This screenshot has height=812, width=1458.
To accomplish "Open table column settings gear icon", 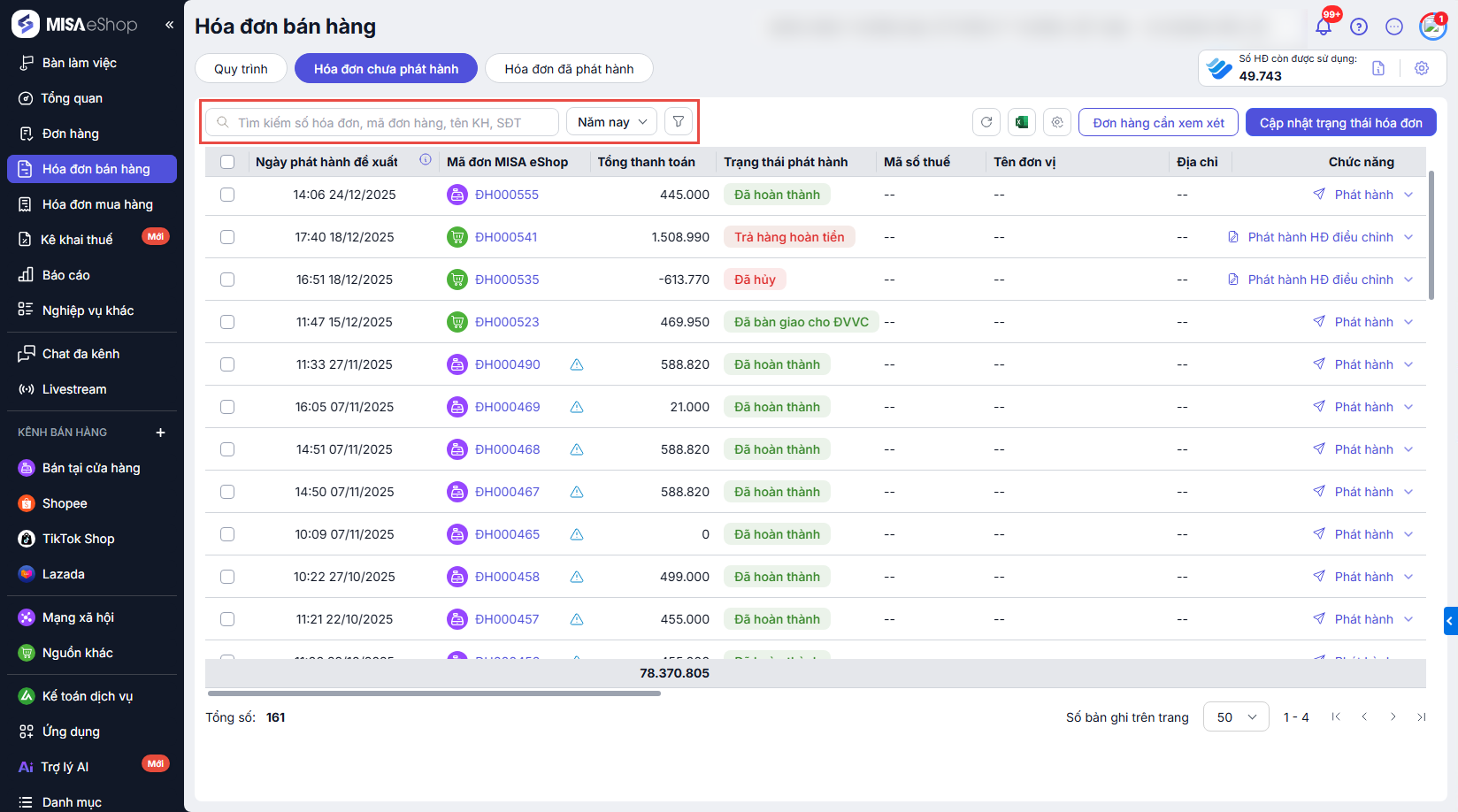I will pos(1057,122).
